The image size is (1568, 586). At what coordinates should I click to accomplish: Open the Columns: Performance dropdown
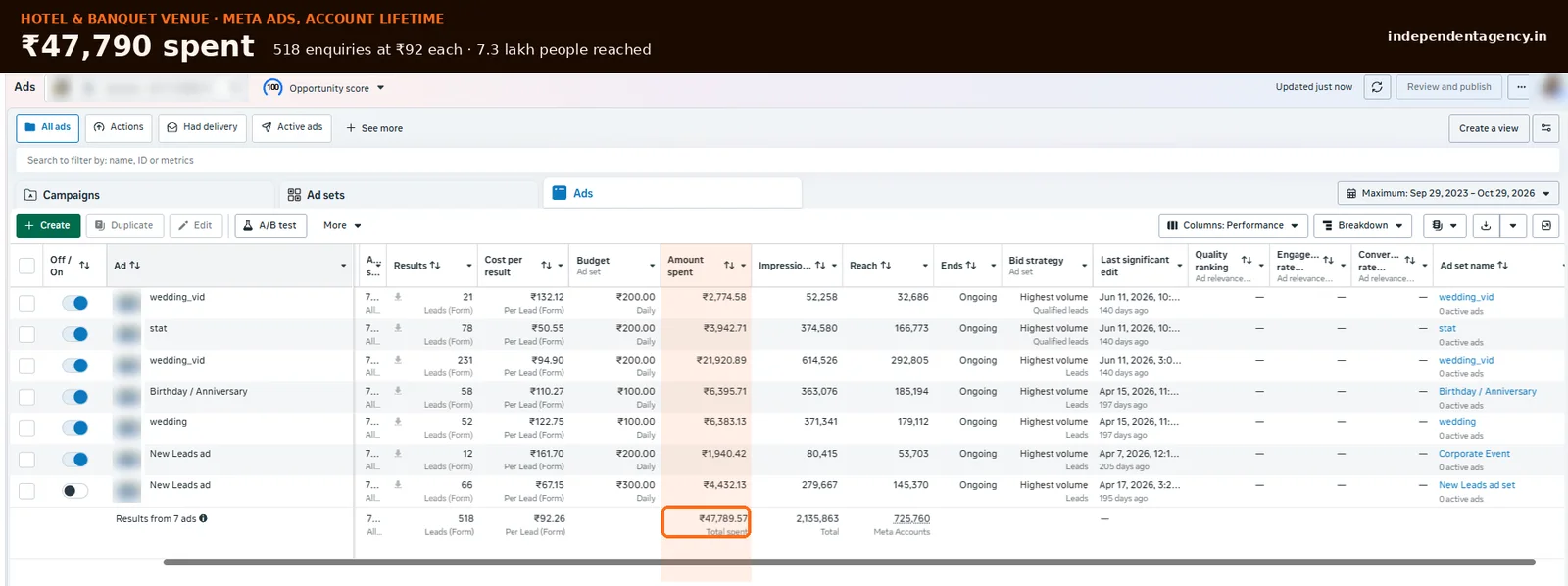1233,225
